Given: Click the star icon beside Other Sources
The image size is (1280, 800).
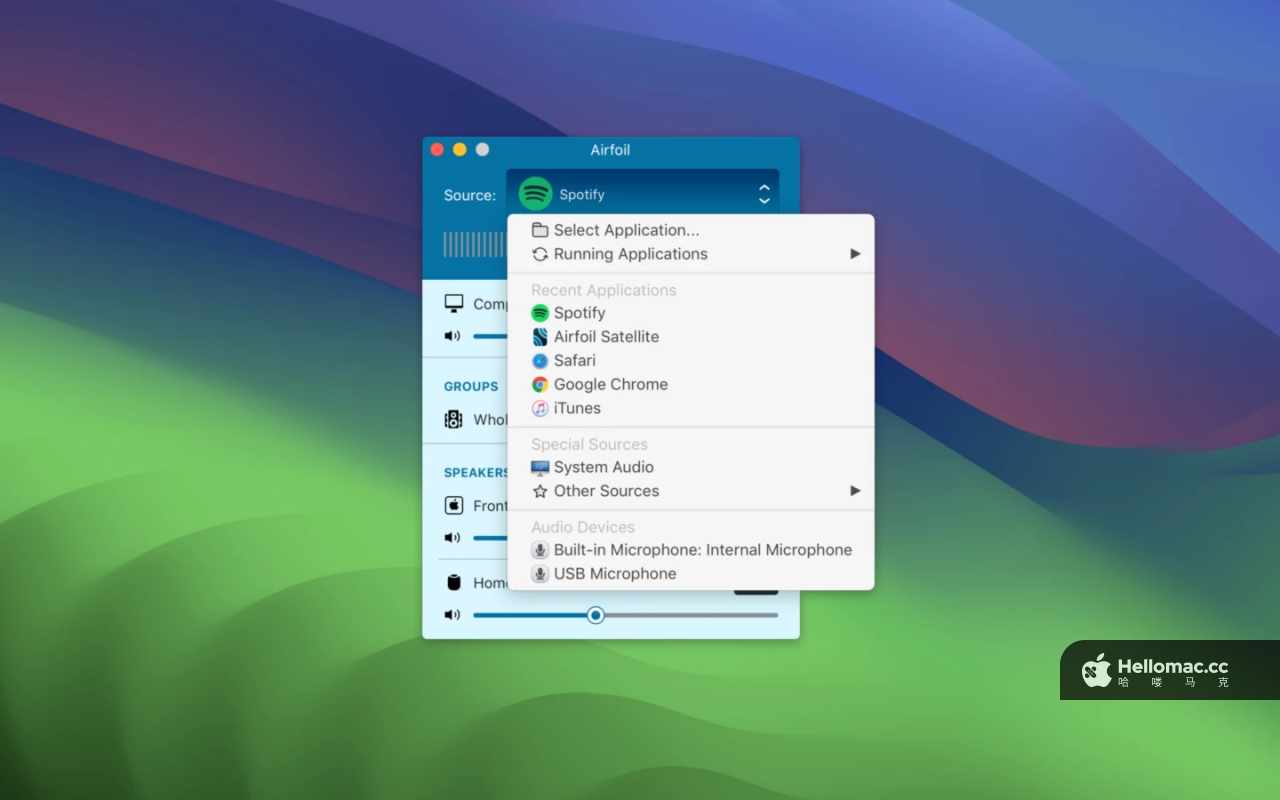Looking at the screenshot, I should (540, 491).
